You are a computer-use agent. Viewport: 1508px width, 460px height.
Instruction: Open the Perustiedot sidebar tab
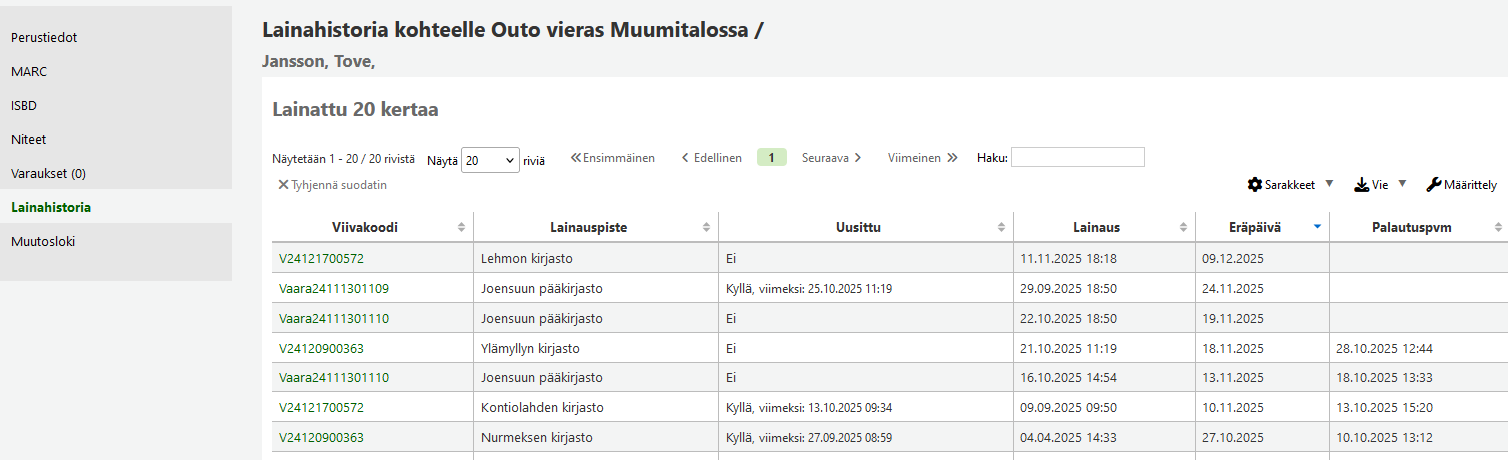tap(44, 38)
